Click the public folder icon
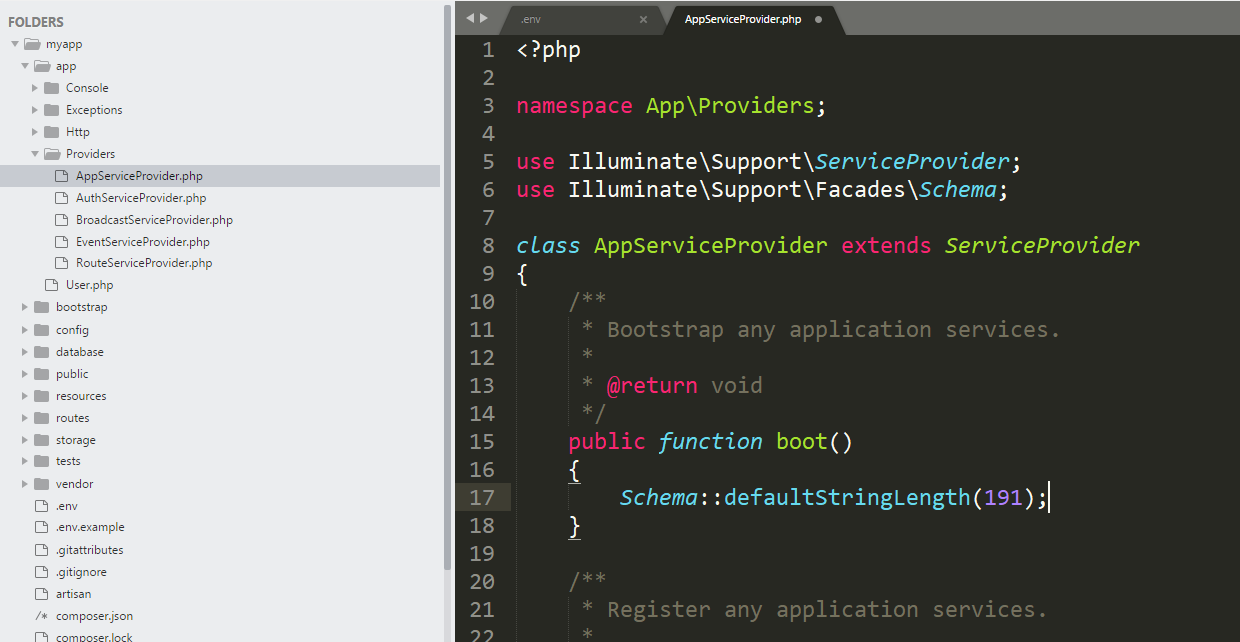 (41, 374)
